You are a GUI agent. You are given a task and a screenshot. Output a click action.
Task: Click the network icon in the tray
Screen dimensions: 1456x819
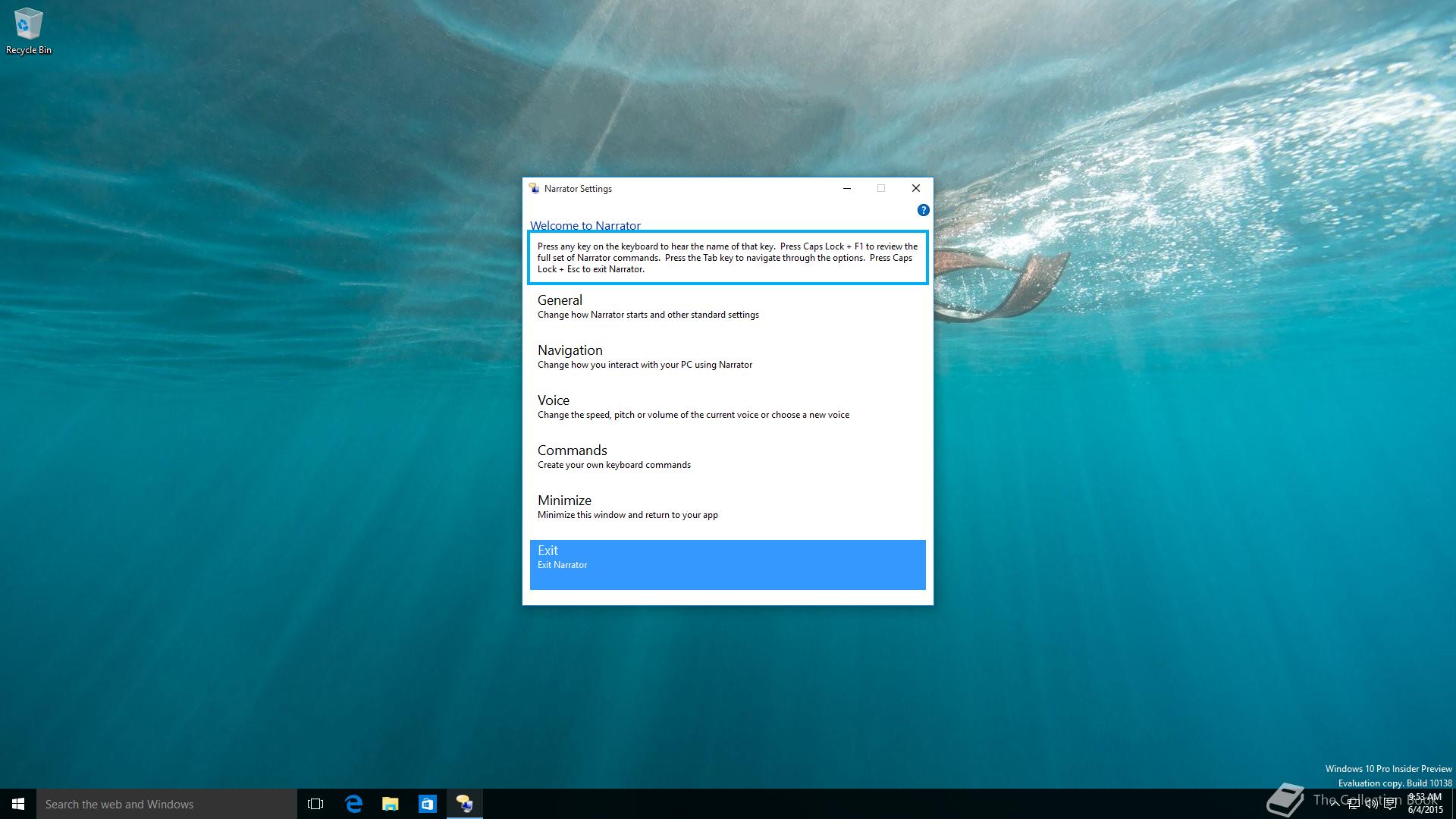pos(1354,805)
